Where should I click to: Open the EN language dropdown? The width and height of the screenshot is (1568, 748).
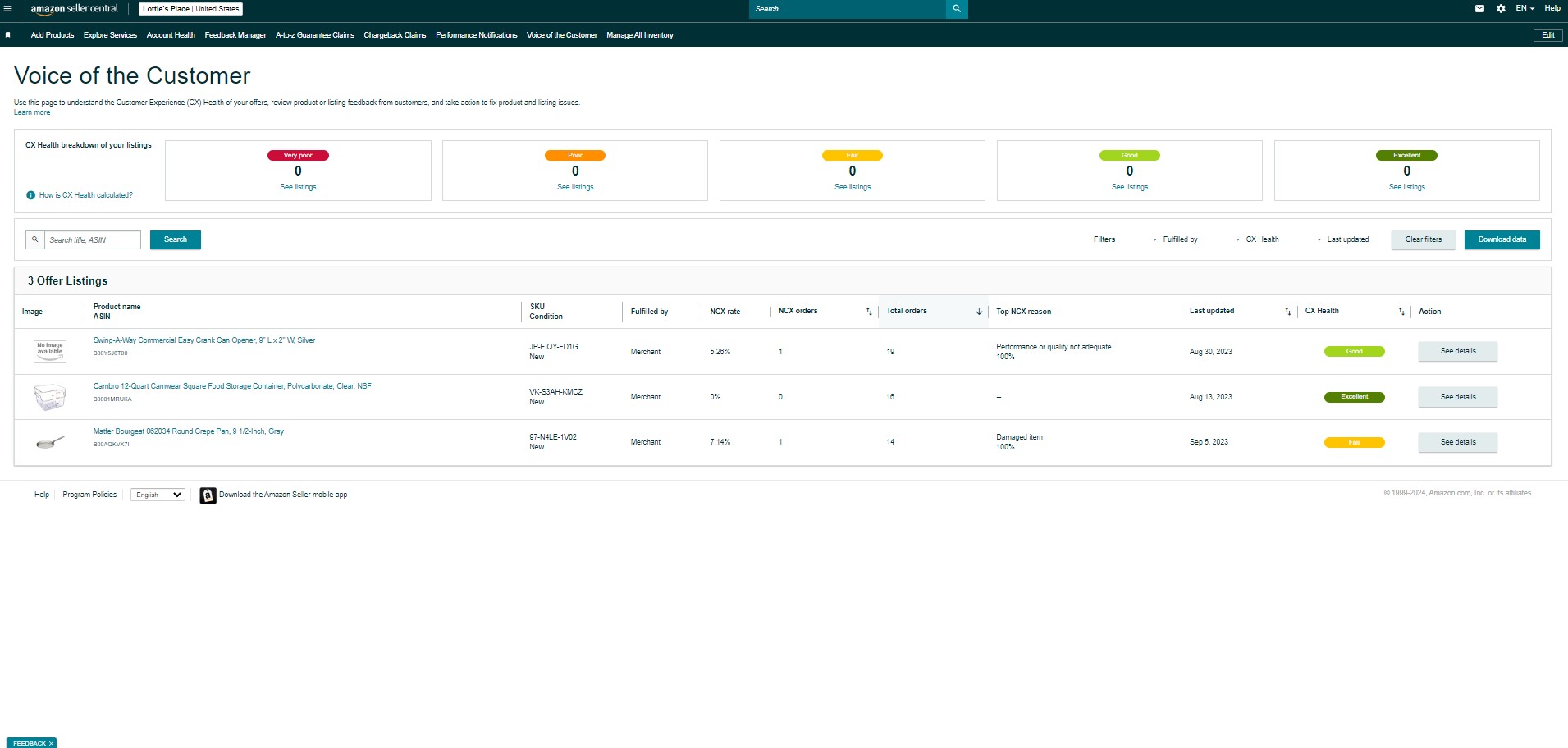tap(1525, 8)
